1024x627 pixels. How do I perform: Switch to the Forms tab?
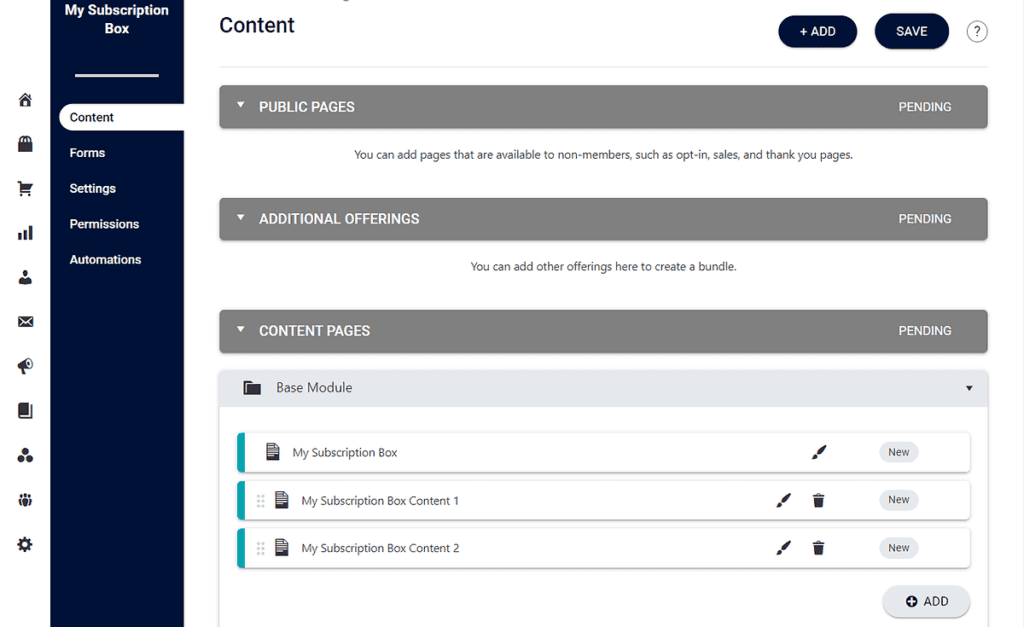click(87, 152)
